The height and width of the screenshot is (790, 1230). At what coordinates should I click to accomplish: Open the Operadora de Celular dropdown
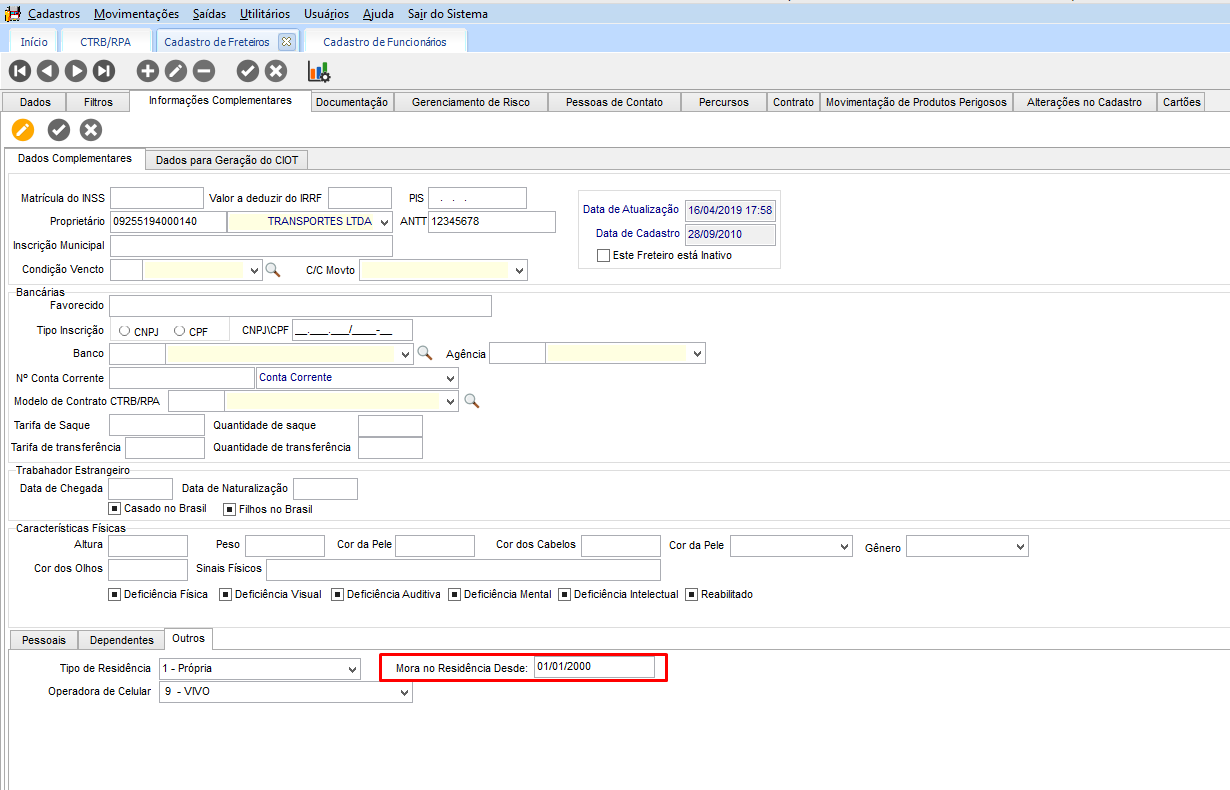click(x=403, y=692)
